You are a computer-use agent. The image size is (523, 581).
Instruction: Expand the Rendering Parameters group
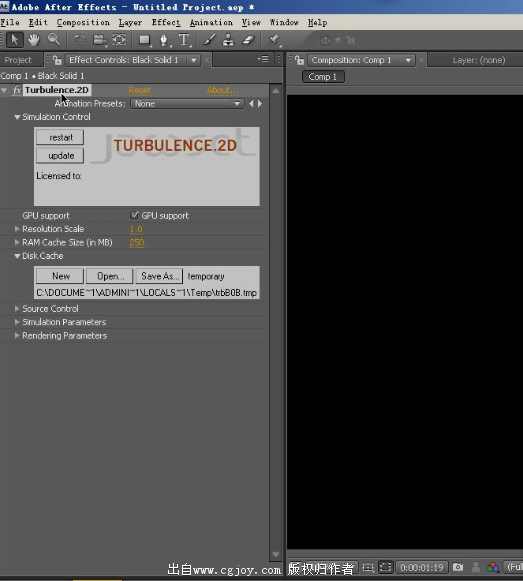(x=17, y=335)
